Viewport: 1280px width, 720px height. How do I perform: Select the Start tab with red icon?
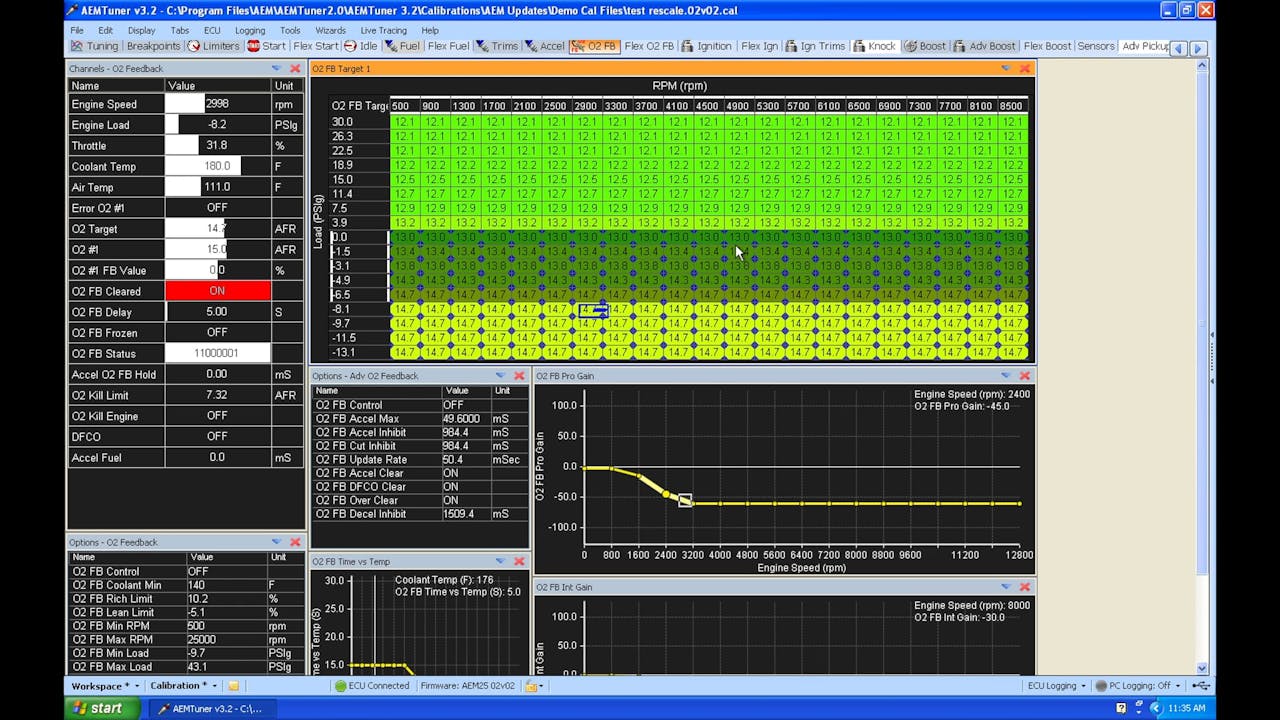[267, 46]
